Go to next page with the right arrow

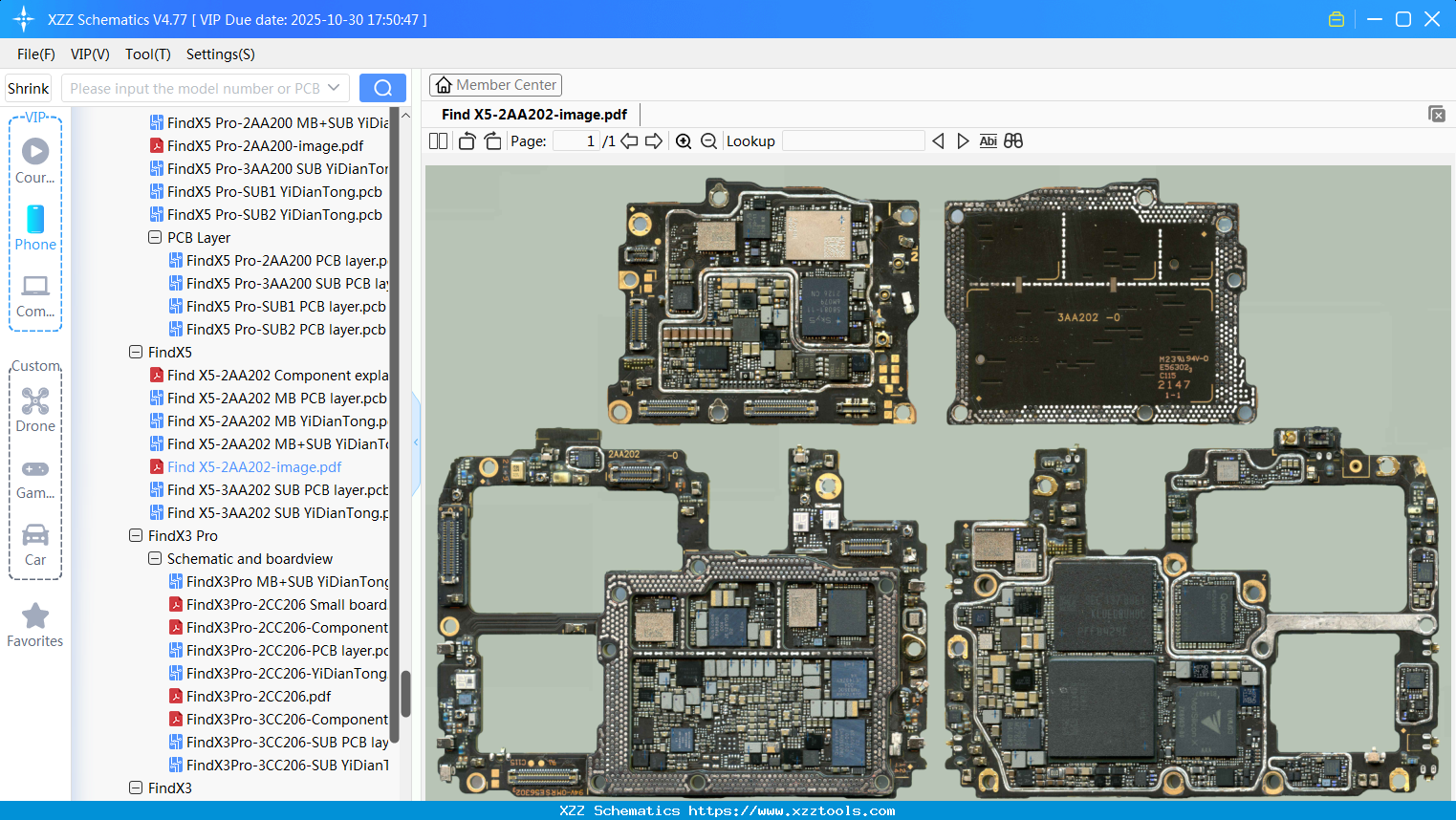654,141
